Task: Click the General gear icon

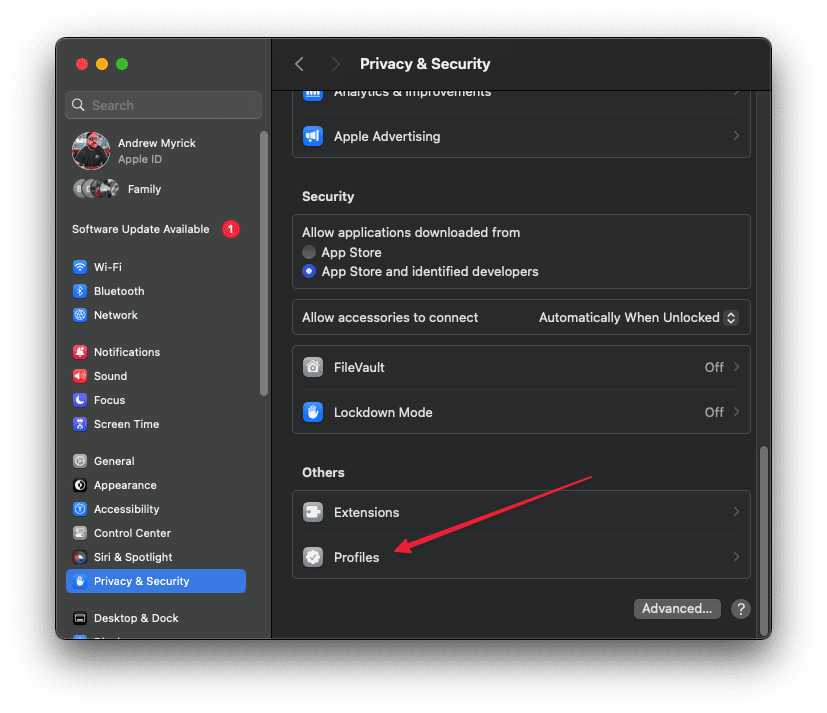Action: coord(80,461)
